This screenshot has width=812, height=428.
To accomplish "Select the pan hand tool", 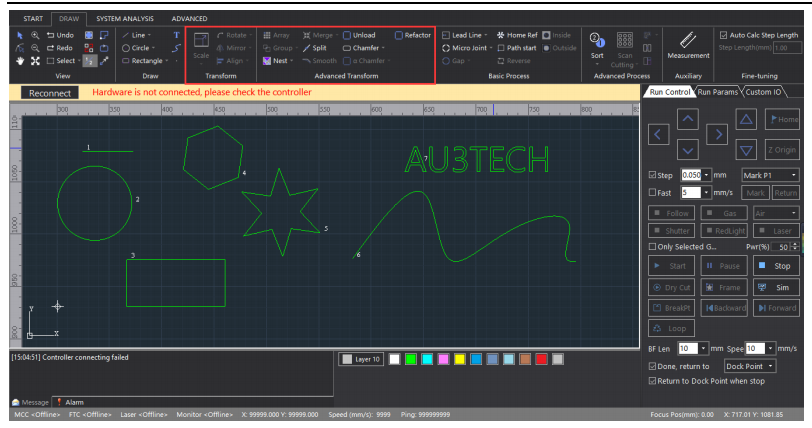I will pos(22,60).
